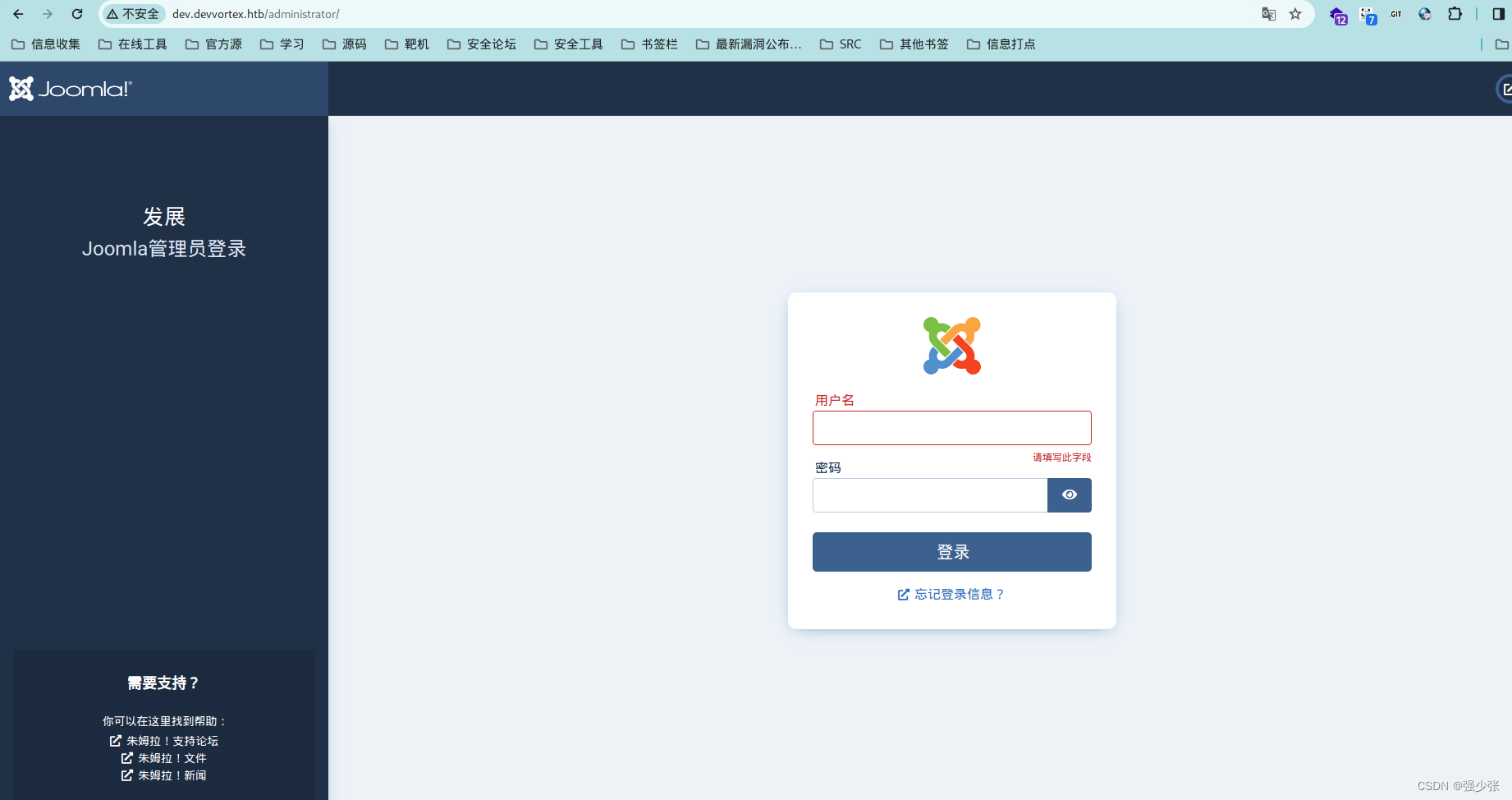Reload the page with refresh icon
1512x800 pixels.
tap(77, 14)
